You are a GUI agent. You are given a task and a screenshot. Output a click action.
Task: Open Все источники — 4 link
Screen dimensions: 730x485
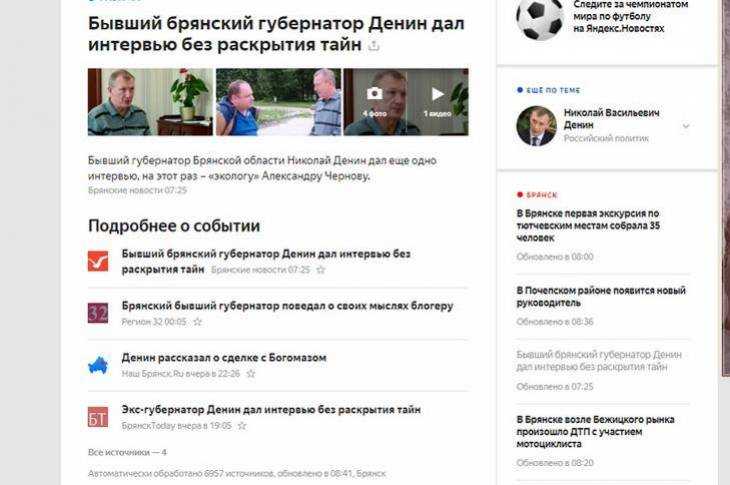coord(127,452)
